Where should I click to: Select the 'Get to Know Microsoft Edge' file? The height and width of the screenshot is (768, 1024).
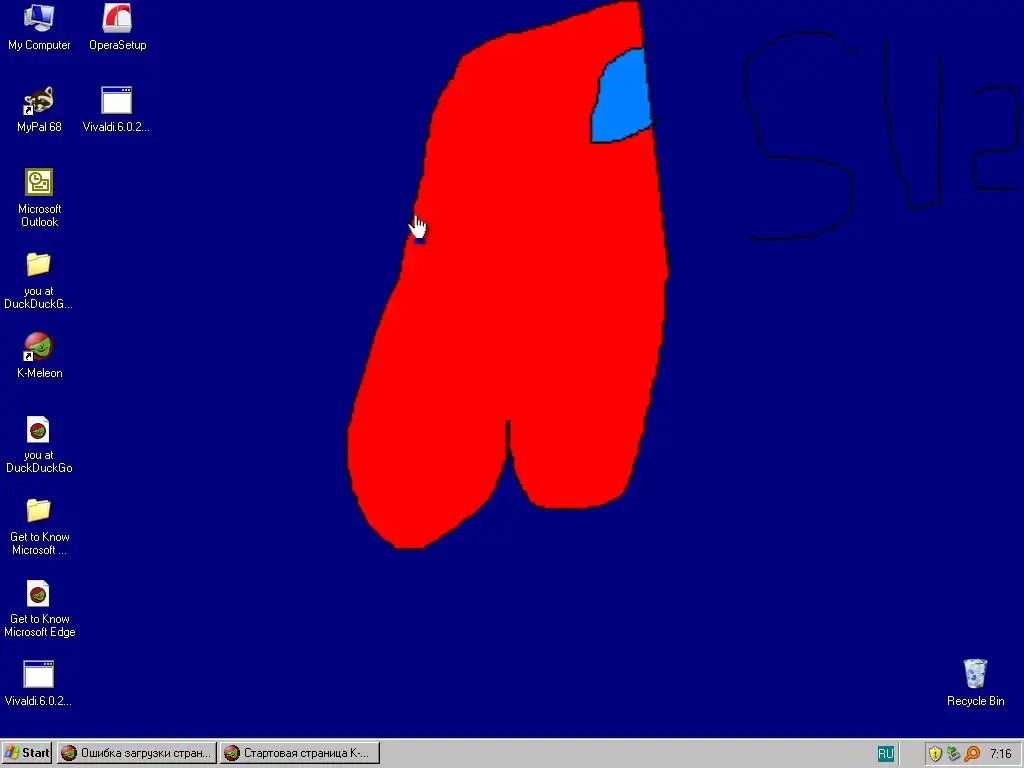pyautogui.click(x=39, y=609)
